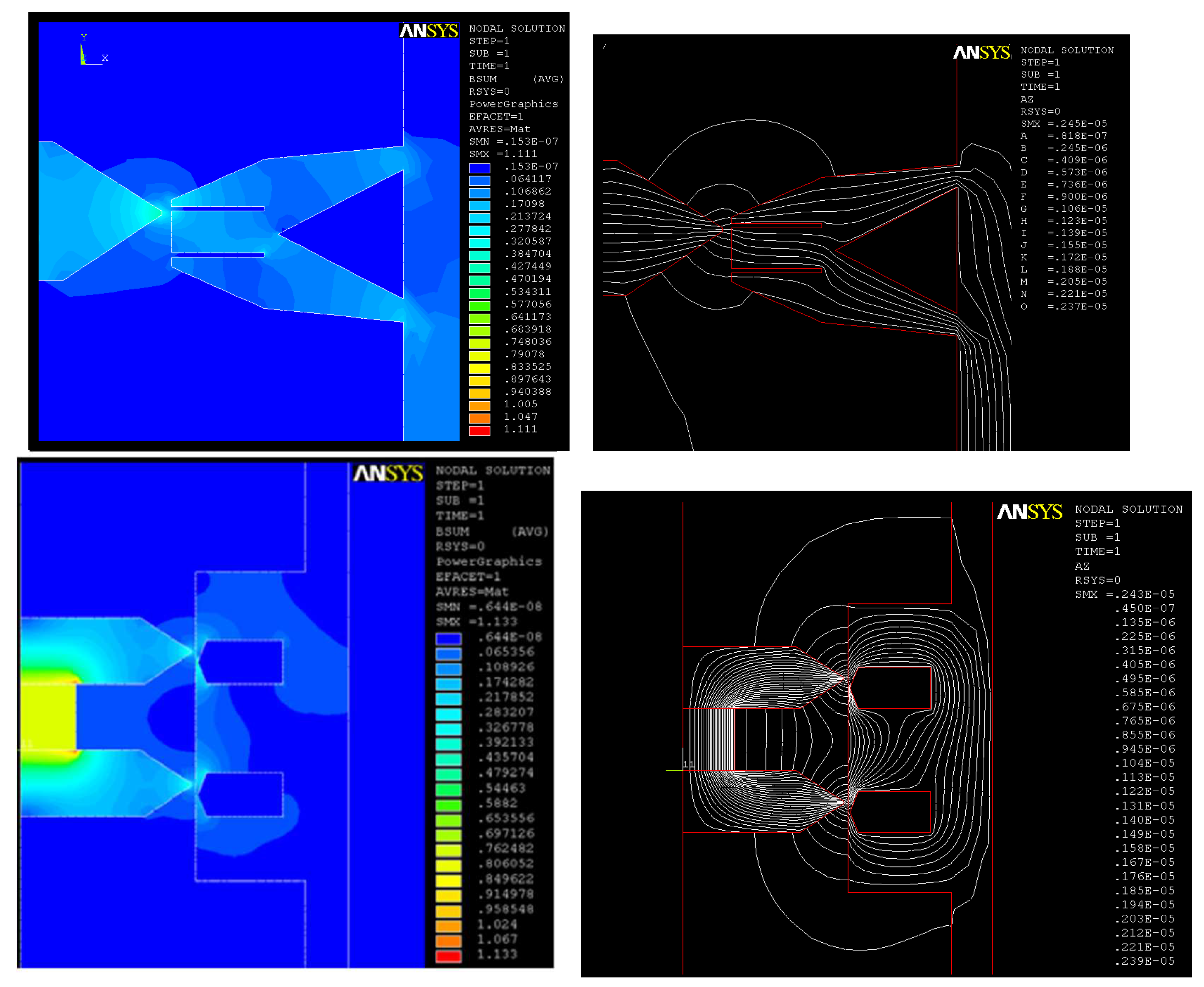Viewport: 1204px width, 987px height.
Task: Click ANSYS logo in top-left contour plot
Action: pyautogui.click(x=428, y=31)
